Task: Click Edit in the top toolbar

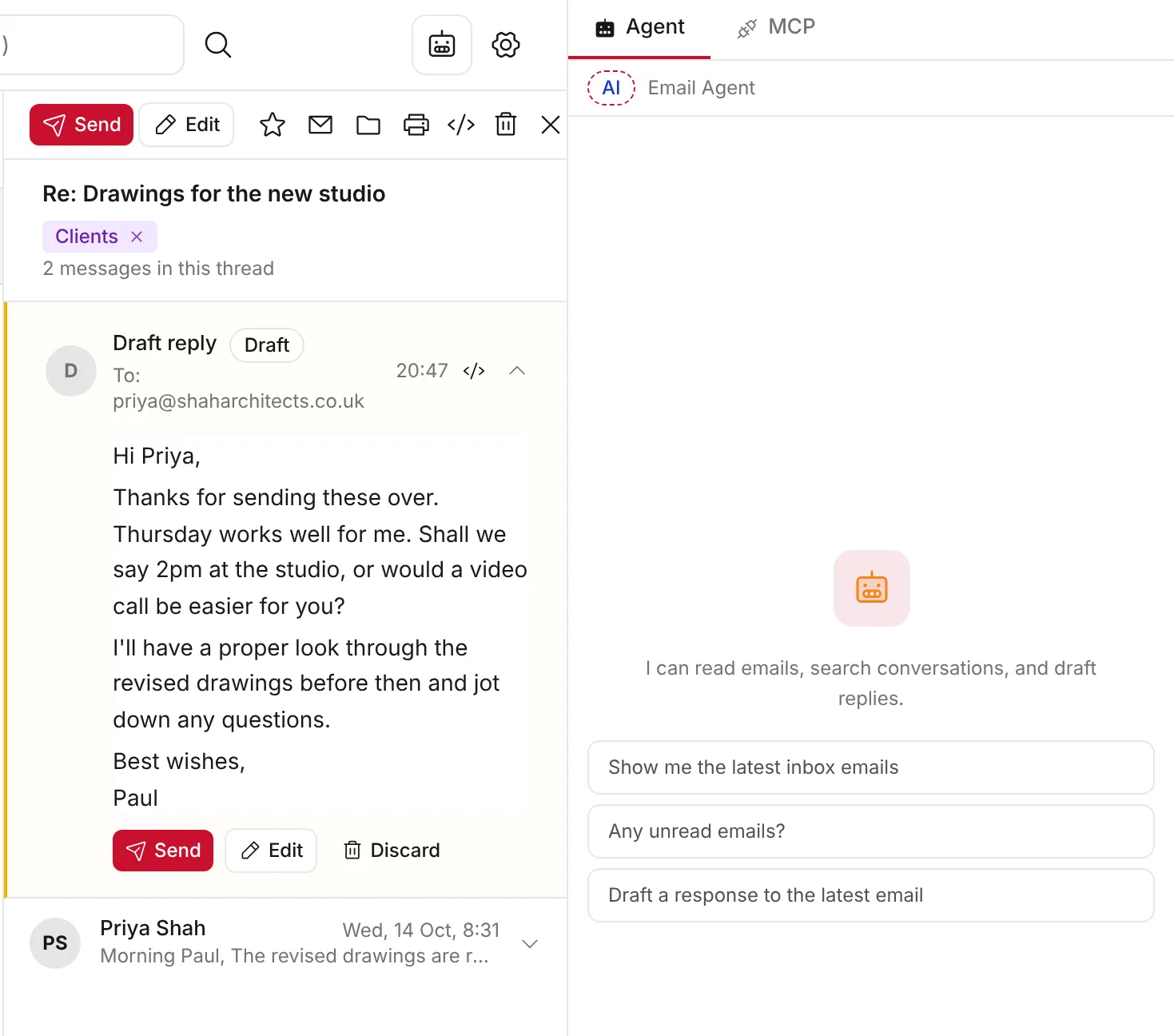Action: pos(186,125)
